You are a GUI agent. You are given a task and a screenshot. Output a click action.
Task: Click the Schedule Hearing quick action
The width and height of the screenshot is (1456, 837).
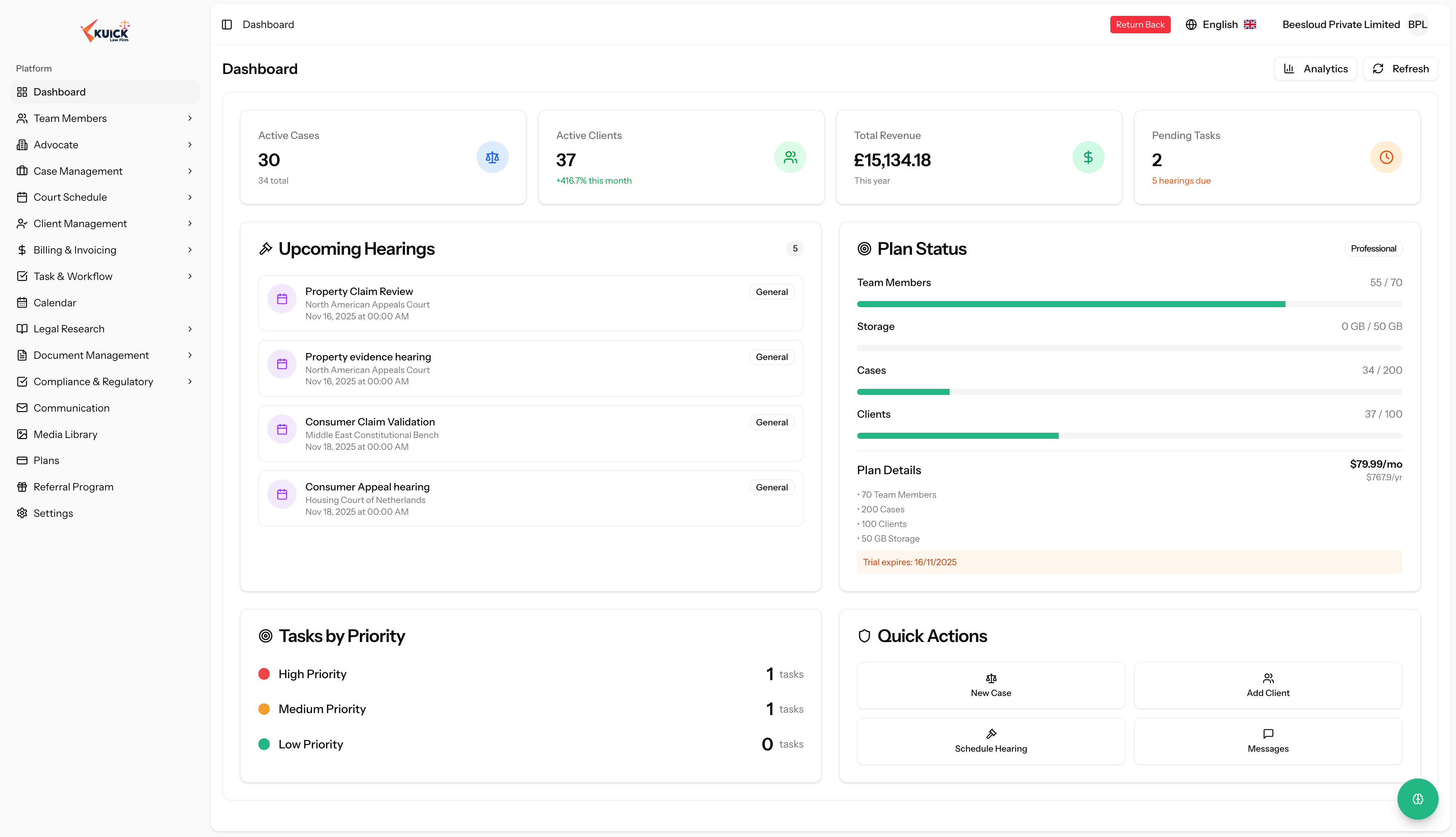point(990,741)
